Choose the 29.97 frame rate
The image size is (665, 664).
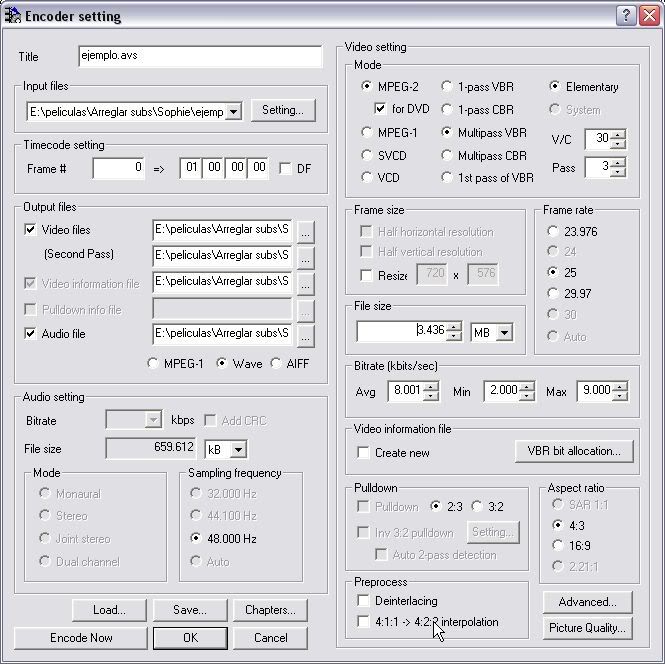coord(555,293)
